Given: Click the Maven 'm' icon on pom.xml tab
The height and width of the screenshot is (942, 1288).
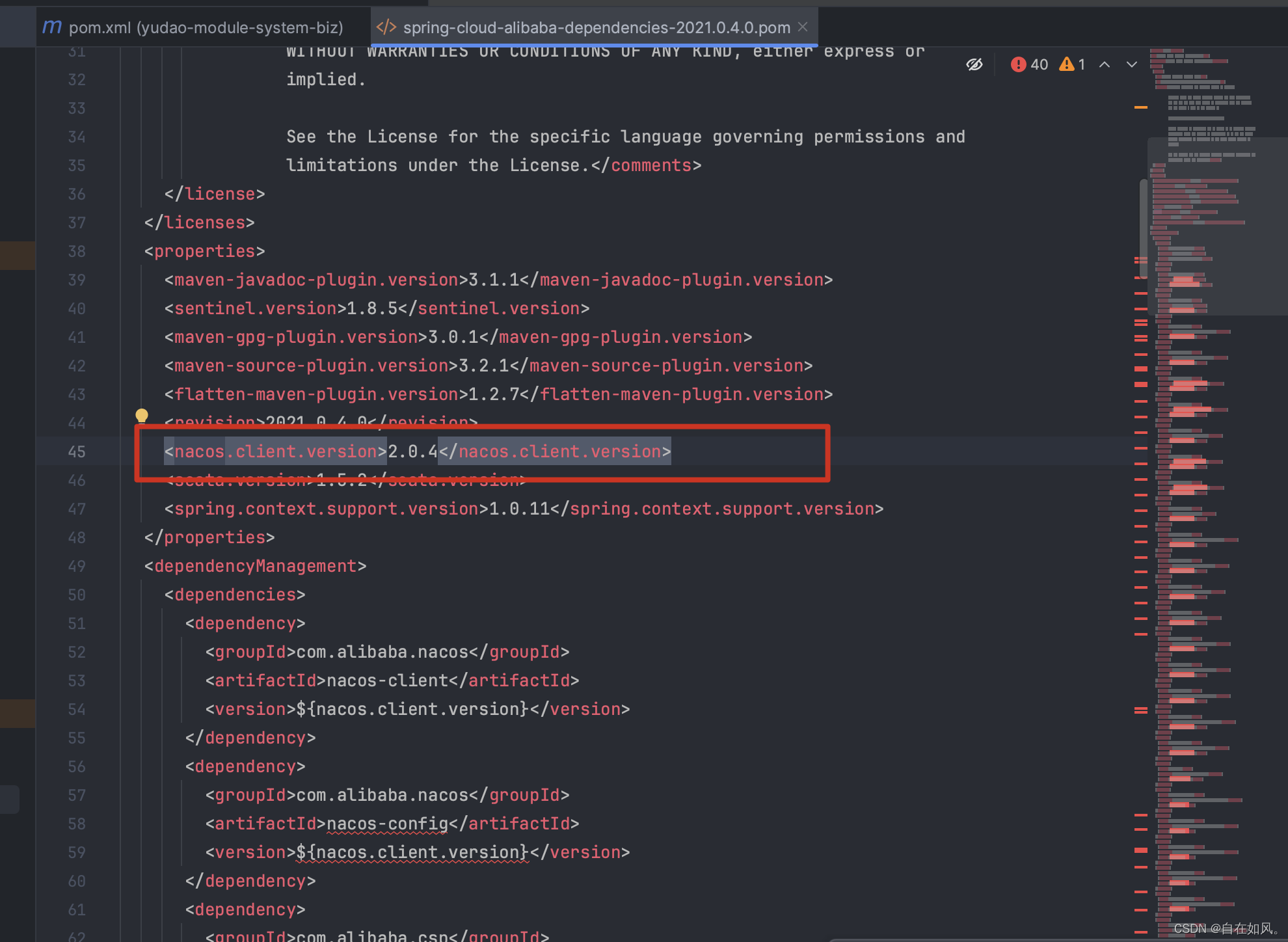Looking at the screenshot, I should [51, 27].
